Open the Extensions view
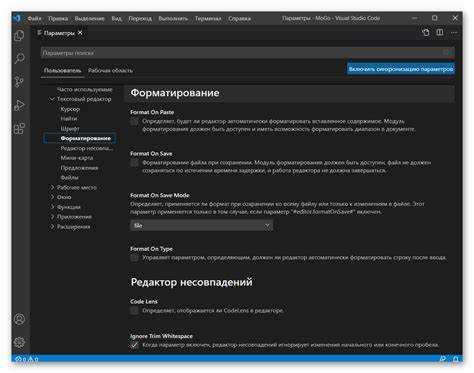 [19, 128]
